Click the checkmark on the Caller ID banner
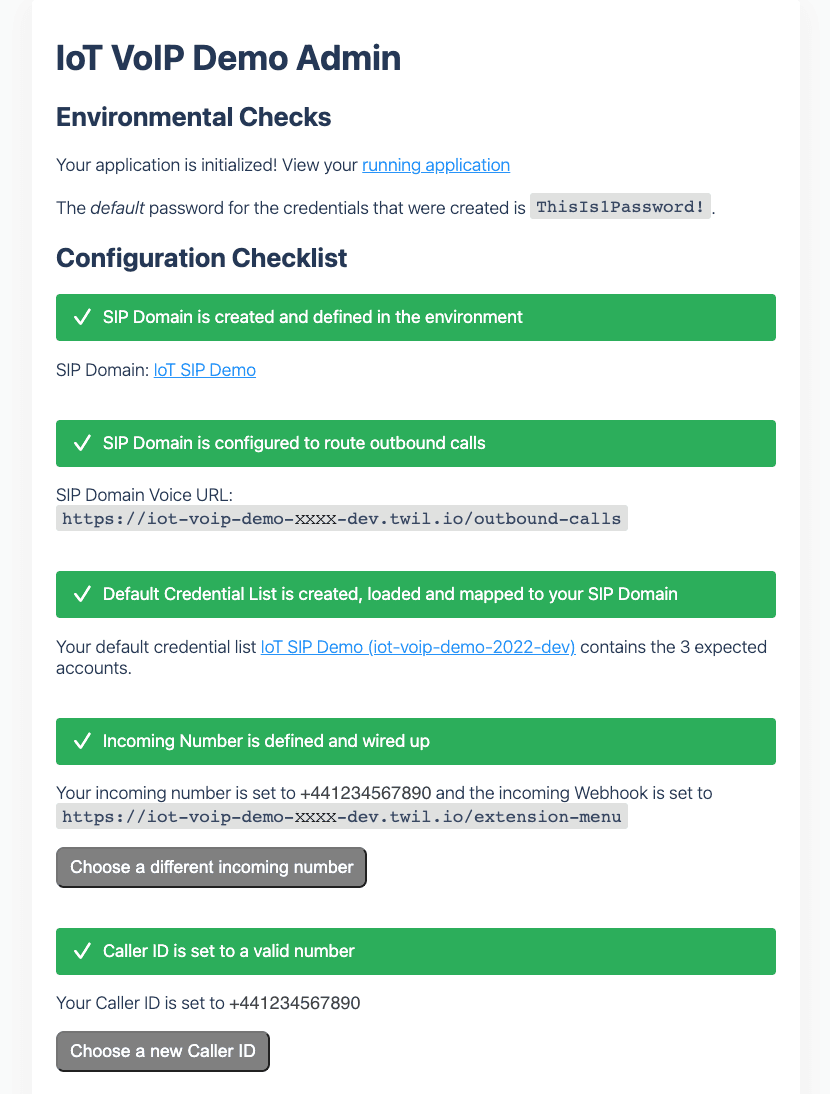The image size is (830, 1094). pos(83,951)
